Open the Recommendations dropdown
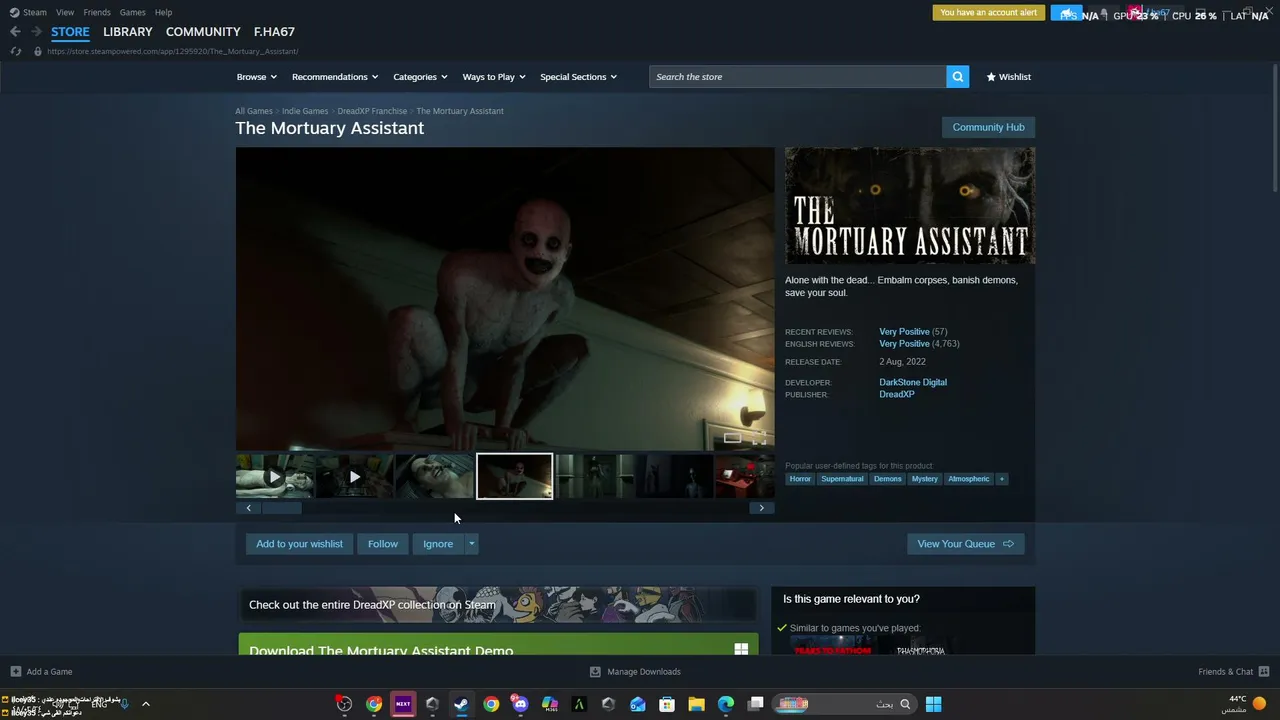 (335, 77)
